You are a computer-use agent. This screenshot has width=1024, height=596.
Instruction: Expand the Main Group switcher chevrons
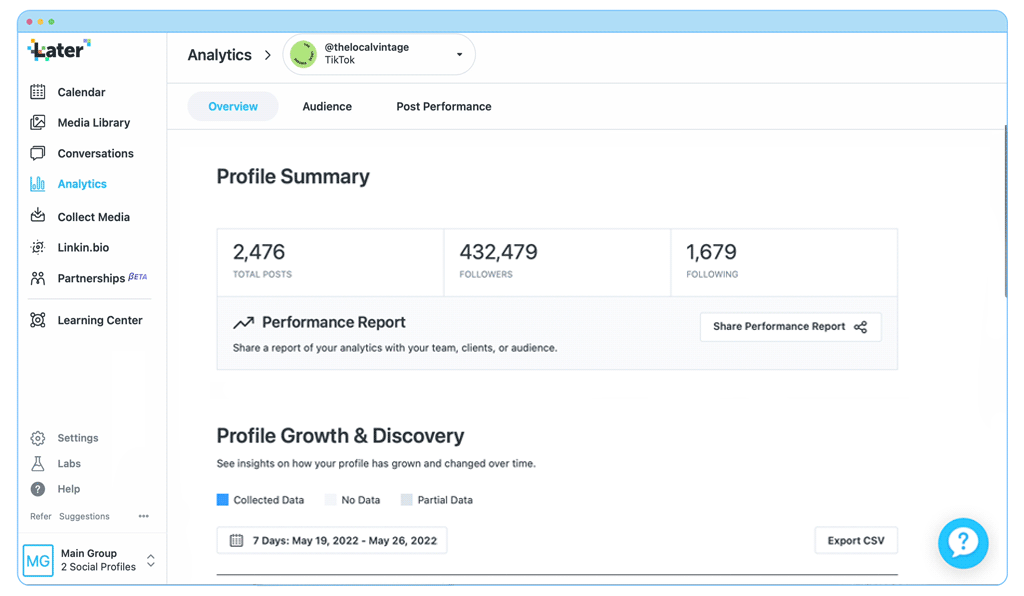pyautogui.click(x=151, y=561)
